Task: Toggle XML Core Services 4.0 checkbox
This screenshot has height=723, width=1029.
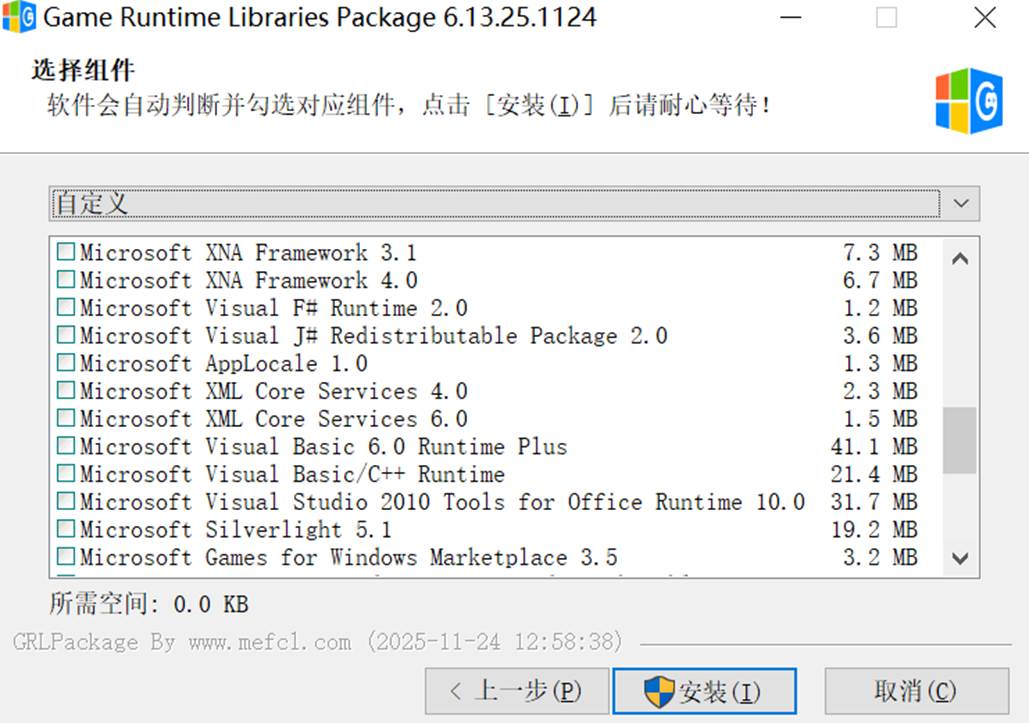Action: coord(66,390)
